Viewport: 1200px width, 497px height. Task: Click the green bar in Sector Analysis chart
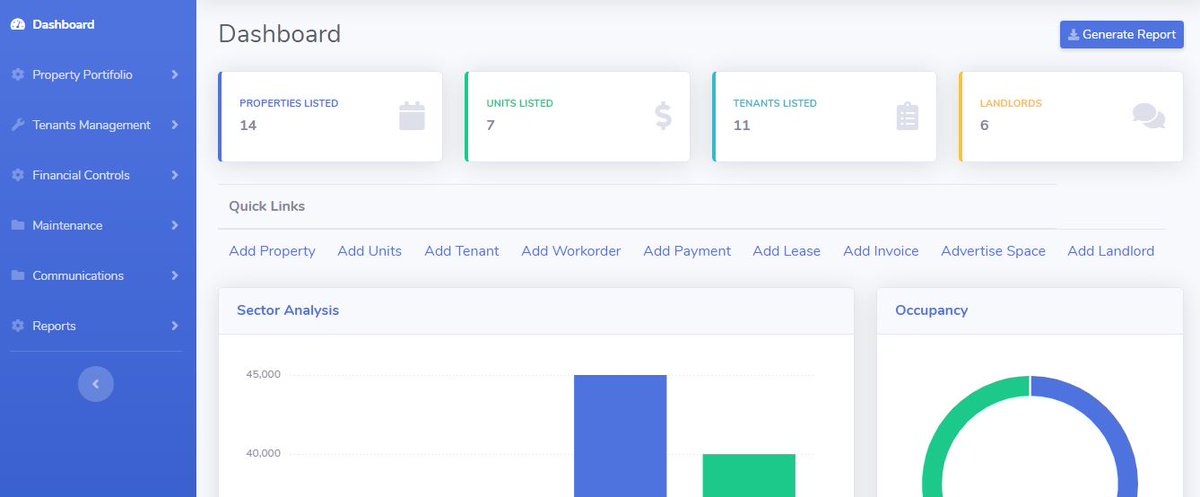click(749, 476)
